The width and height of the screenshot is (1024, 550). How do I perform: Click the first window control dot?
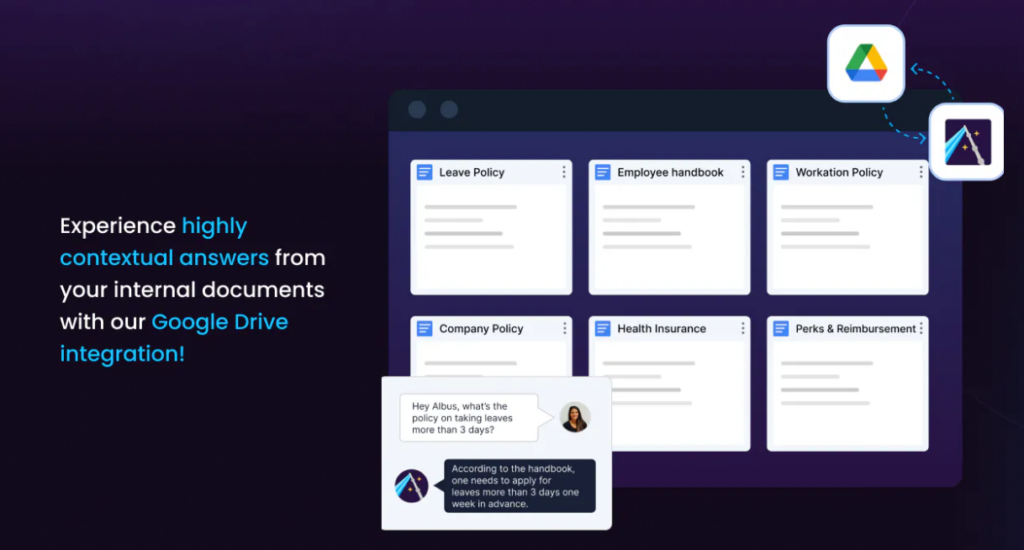pyautogui.click(x=417, y=109)
